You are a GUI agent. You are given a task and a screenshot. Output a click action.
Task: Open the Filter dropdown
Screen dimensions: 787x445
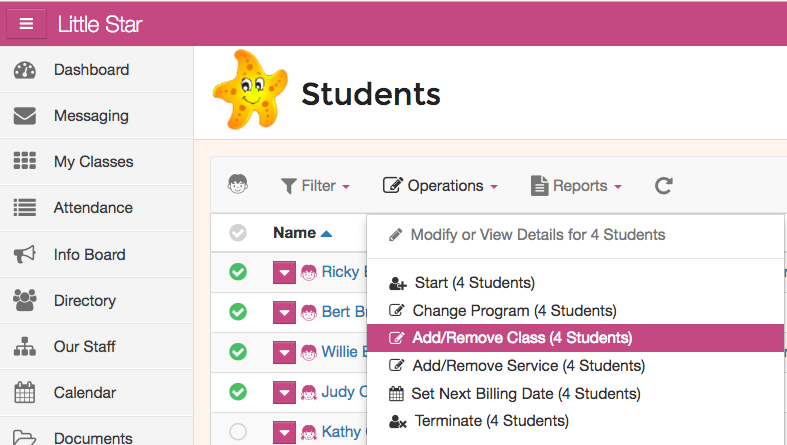(316, 186)
